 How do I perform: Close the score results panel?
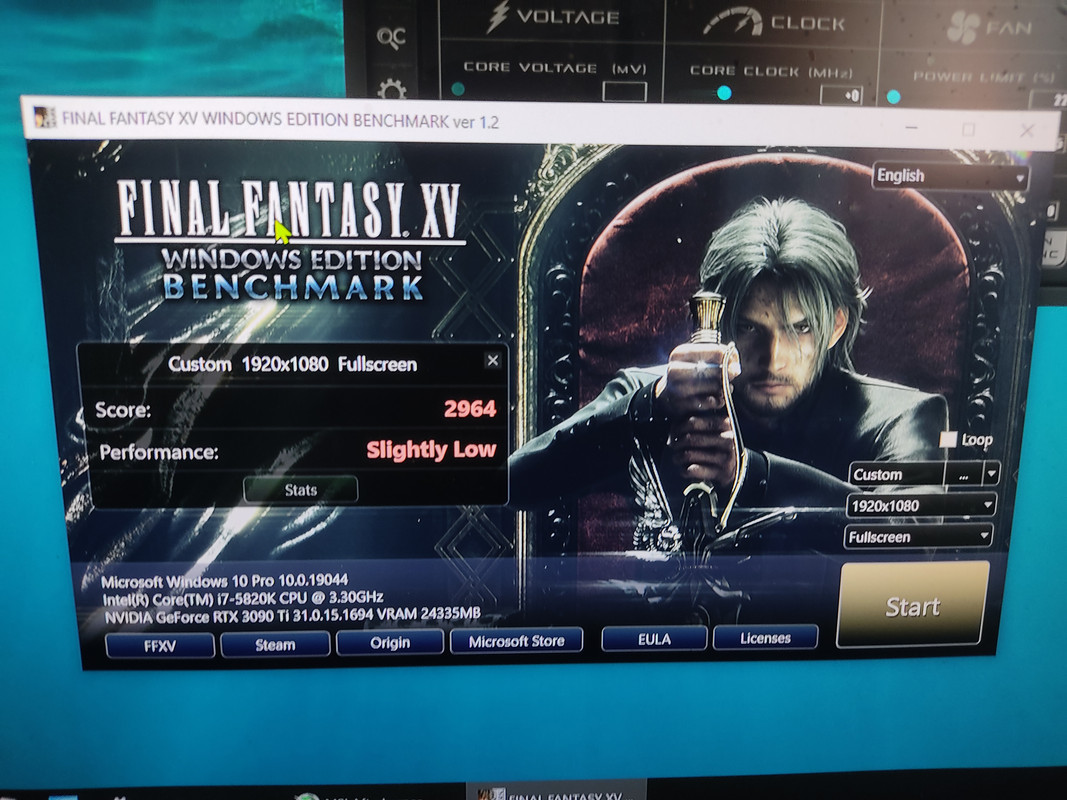click(x=493, y=361)
